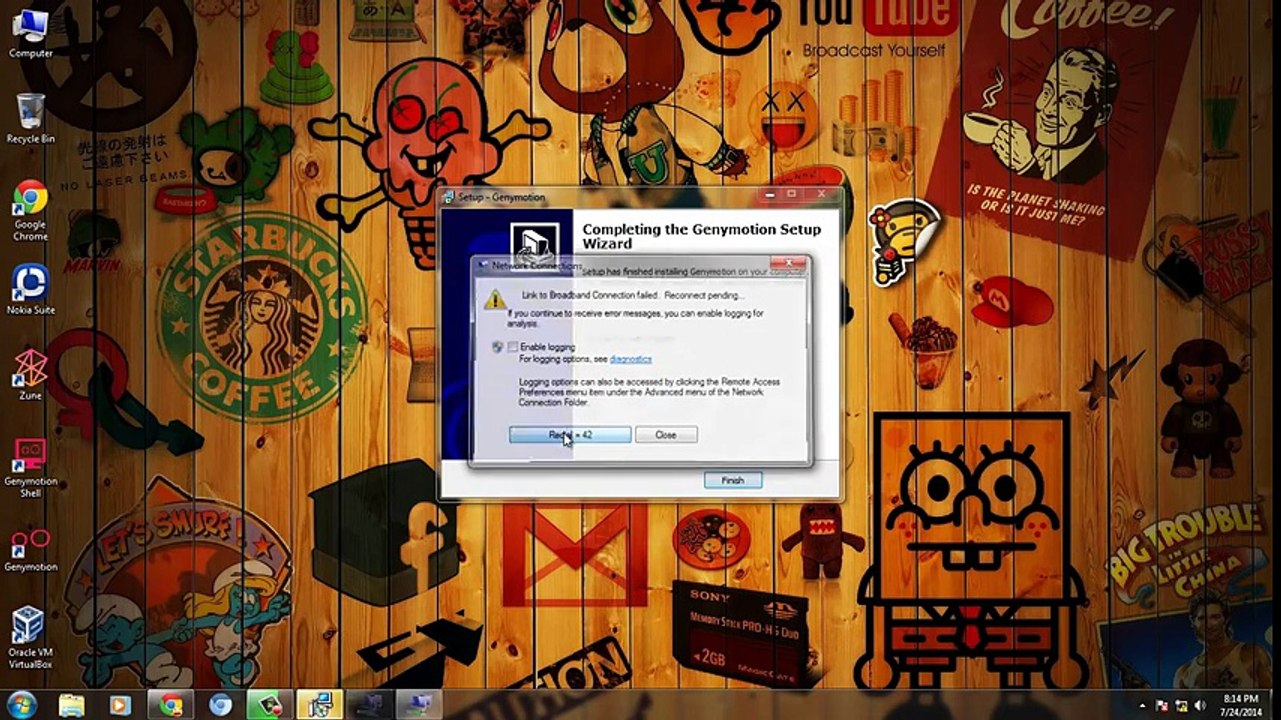The width and height of the screenshot is (1281, 720).
Task: Open Windows Explorer from the taskbar
Action: pos(72,705)
